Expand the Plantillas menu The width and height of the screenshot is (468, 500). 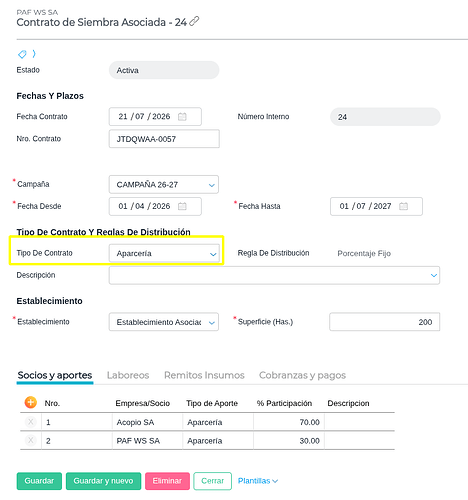click(258, 481)
